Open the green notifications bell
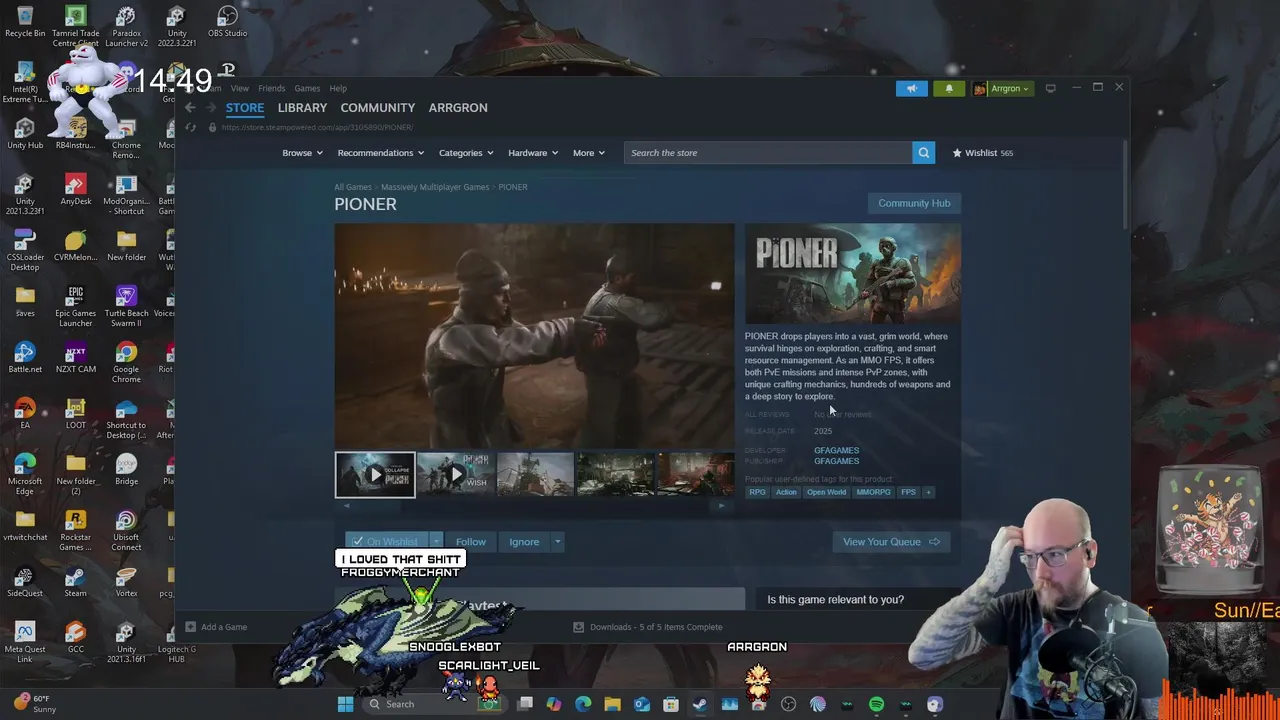 pyautogui.click(x=949, y=88)
